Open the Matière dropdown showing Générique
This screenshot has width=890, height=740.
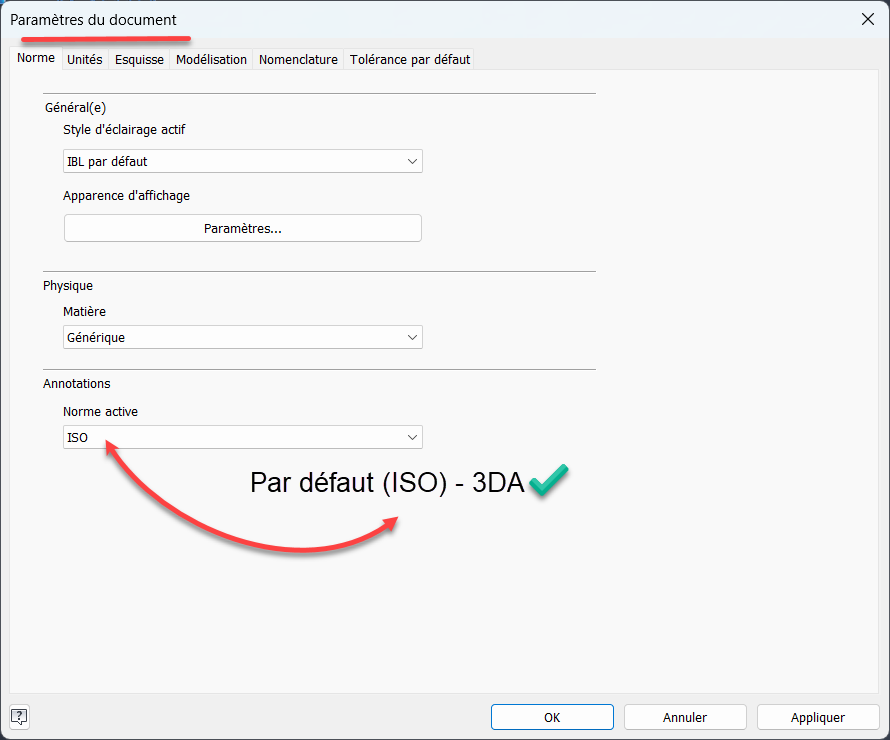[x=242, y=338]
